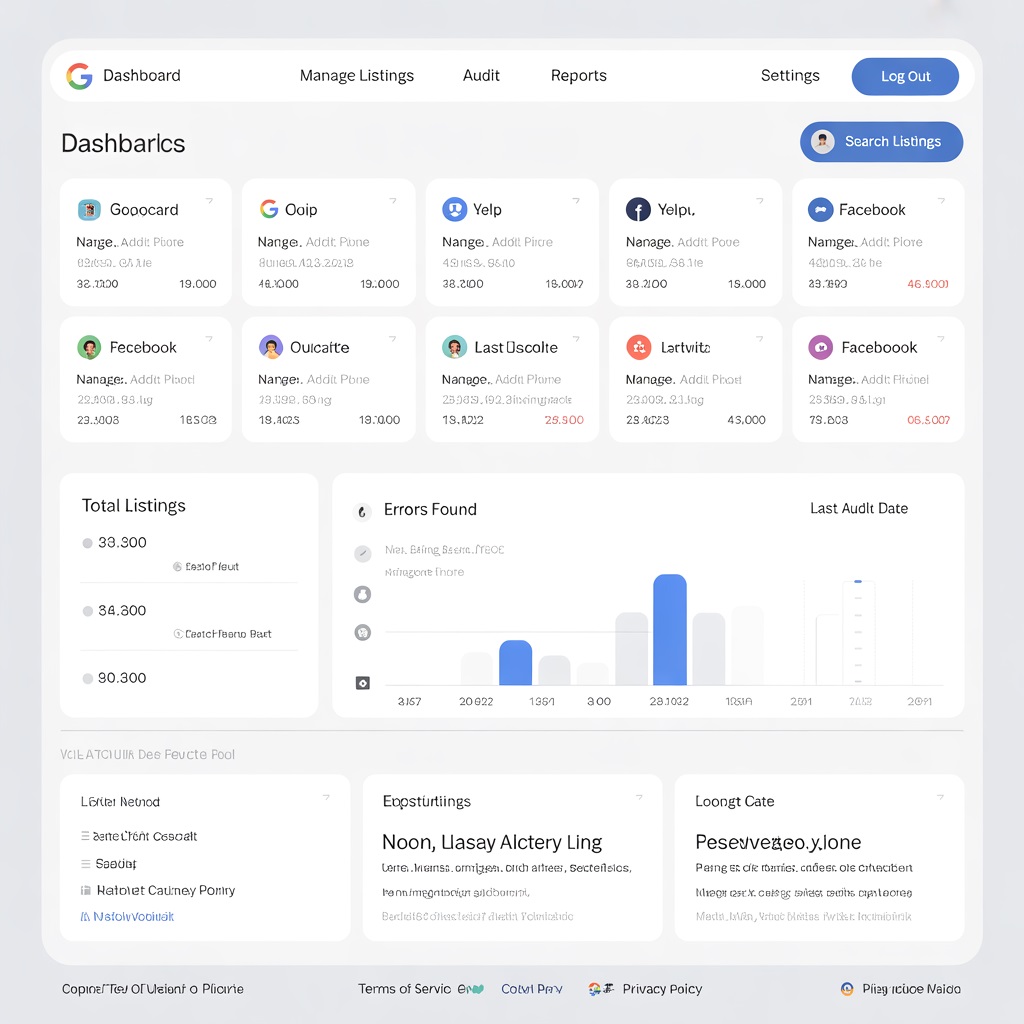Select the camera icon beside the Errors Found chart
Viewport: 1024px width, 1024px height.
362,683
